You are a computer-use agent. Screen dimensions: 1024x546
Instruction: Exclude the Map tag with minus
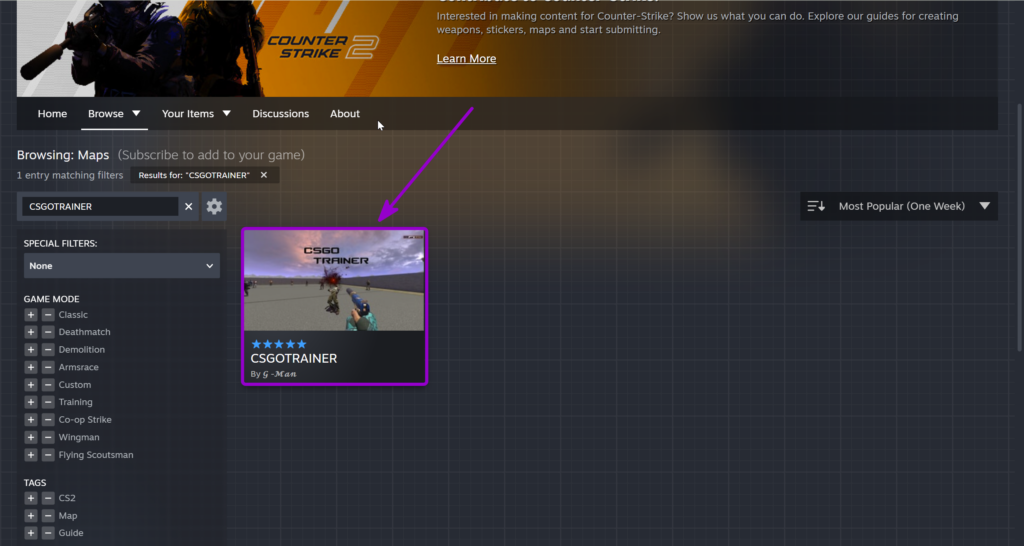(x=48, y=515)
